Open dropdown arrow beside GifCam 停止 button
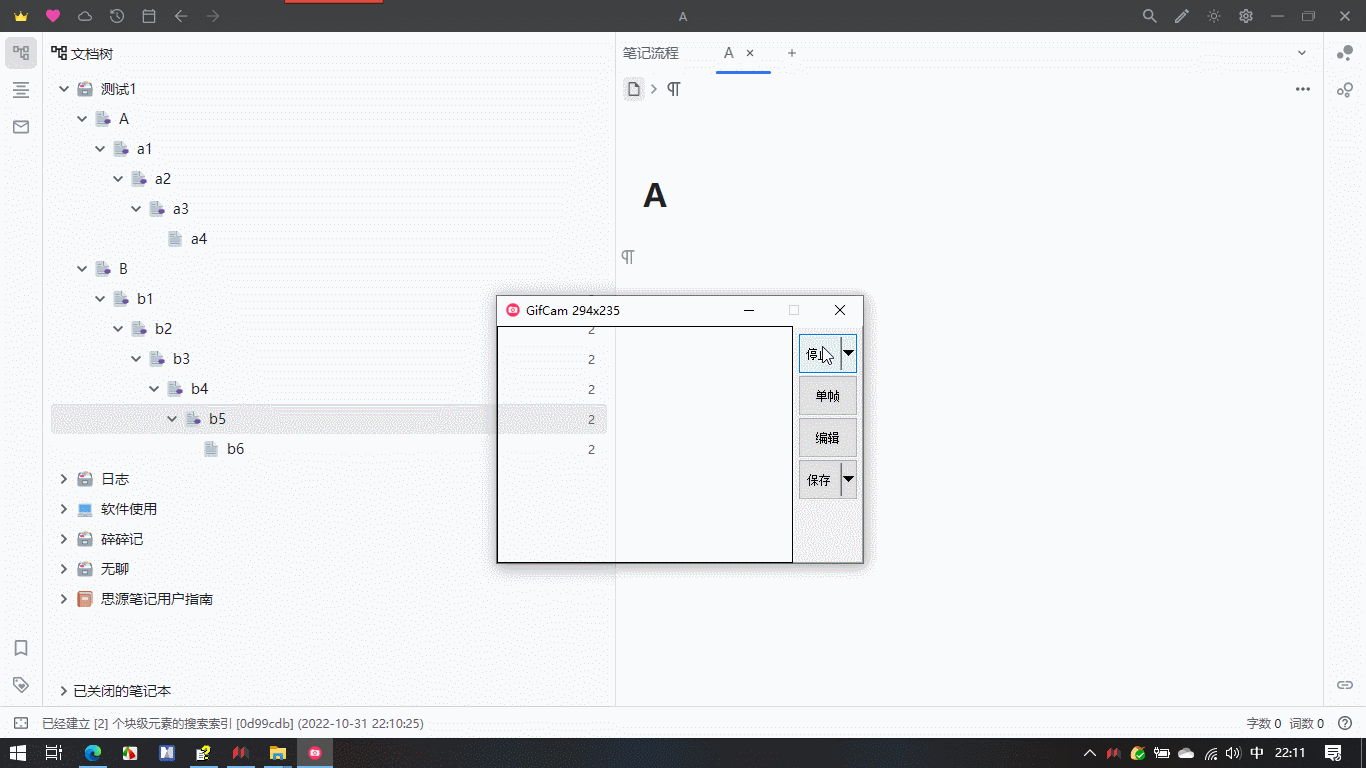The image size is (1366, 768). (x=849, y=354)
